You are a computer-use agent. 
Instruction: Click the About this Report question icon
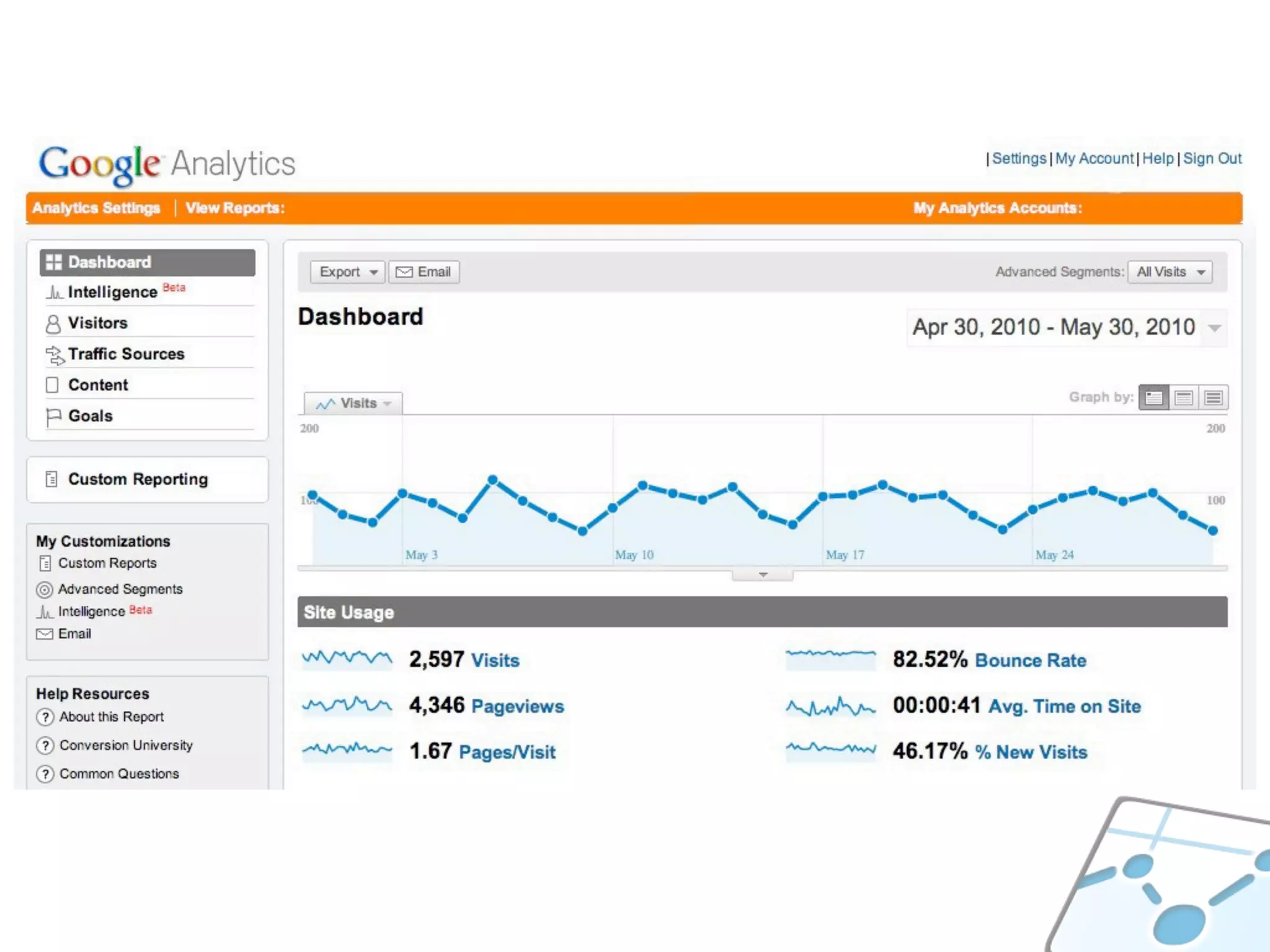[x=45, y=717]
